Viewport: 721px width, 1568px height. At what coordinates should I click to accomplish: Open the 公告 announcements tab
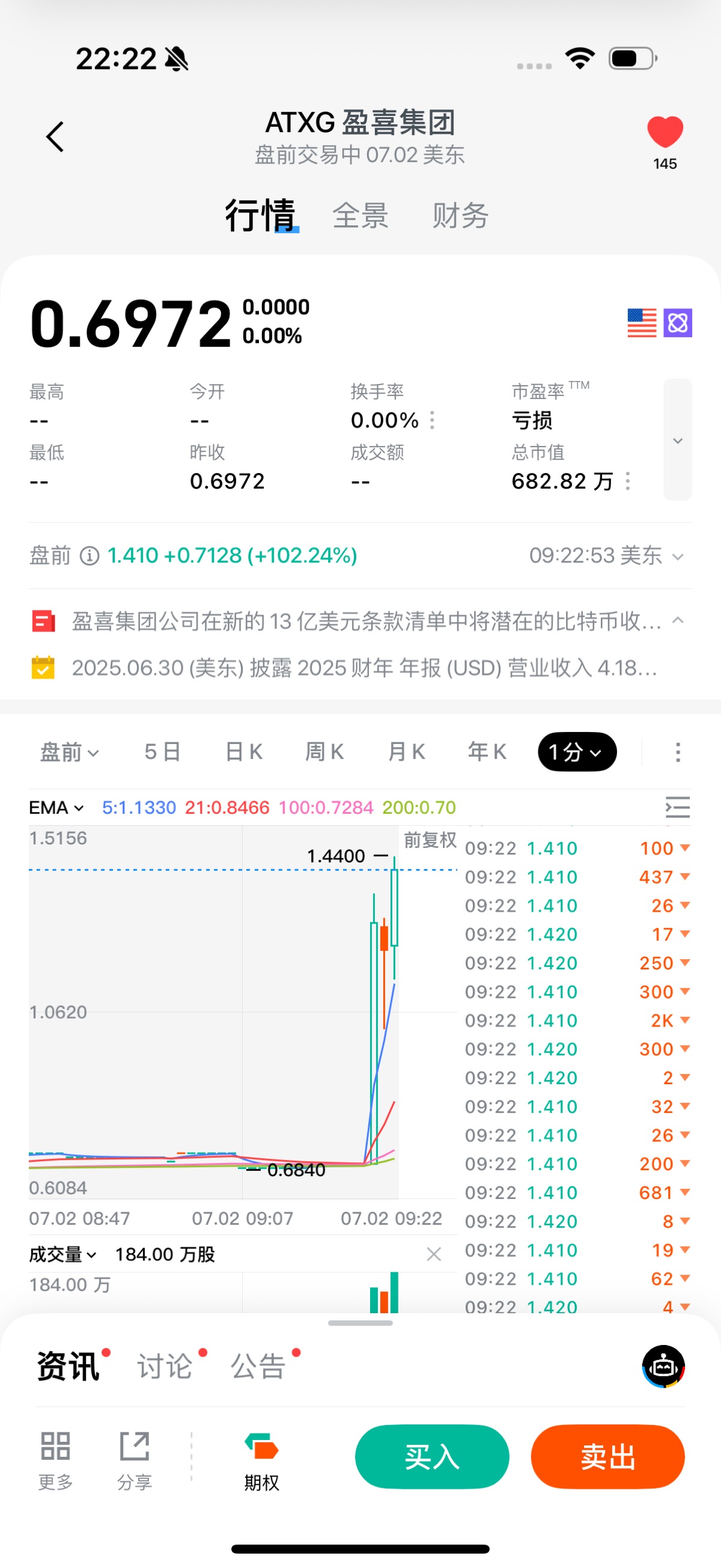[258, 1366]
